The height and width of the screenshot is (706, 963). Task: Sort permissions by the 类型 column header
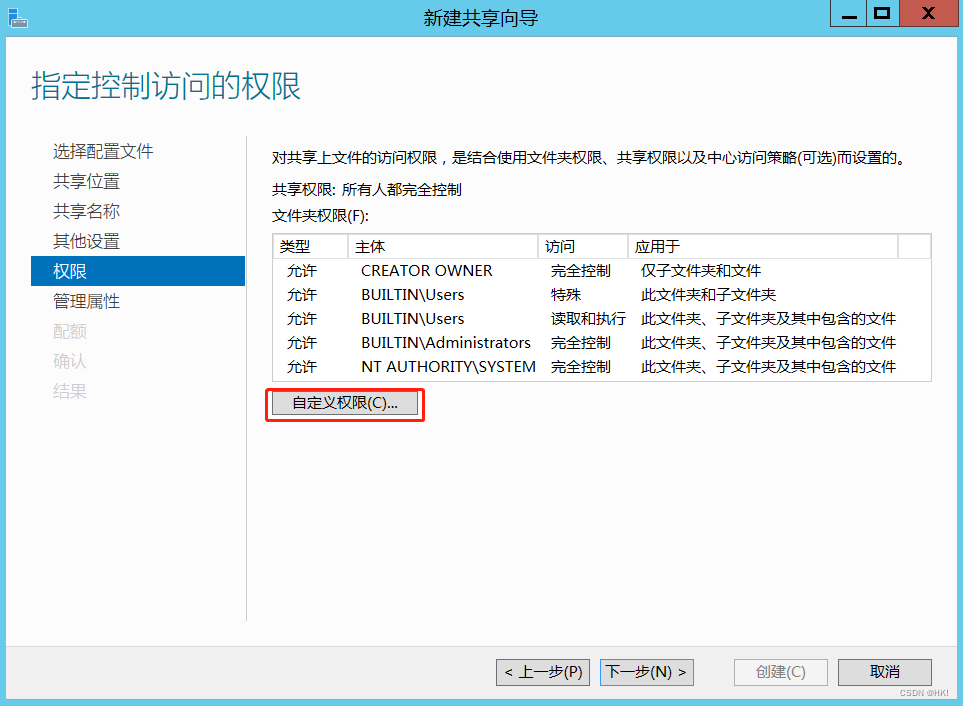tap(300, 246)
